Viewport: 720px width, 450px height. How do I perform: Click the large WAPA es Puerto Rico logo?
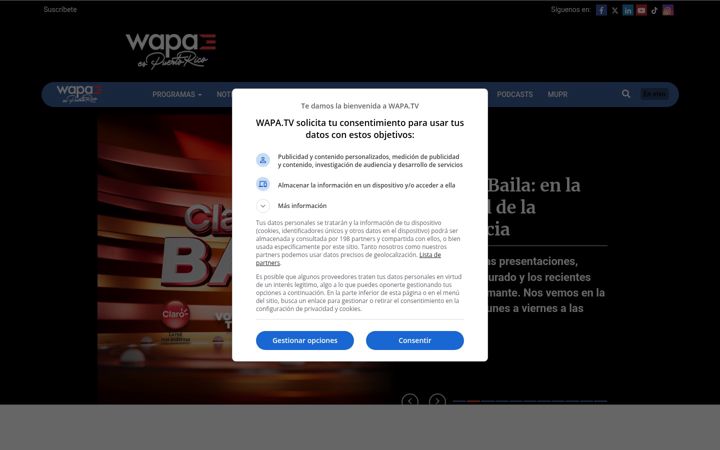[171, 51]
